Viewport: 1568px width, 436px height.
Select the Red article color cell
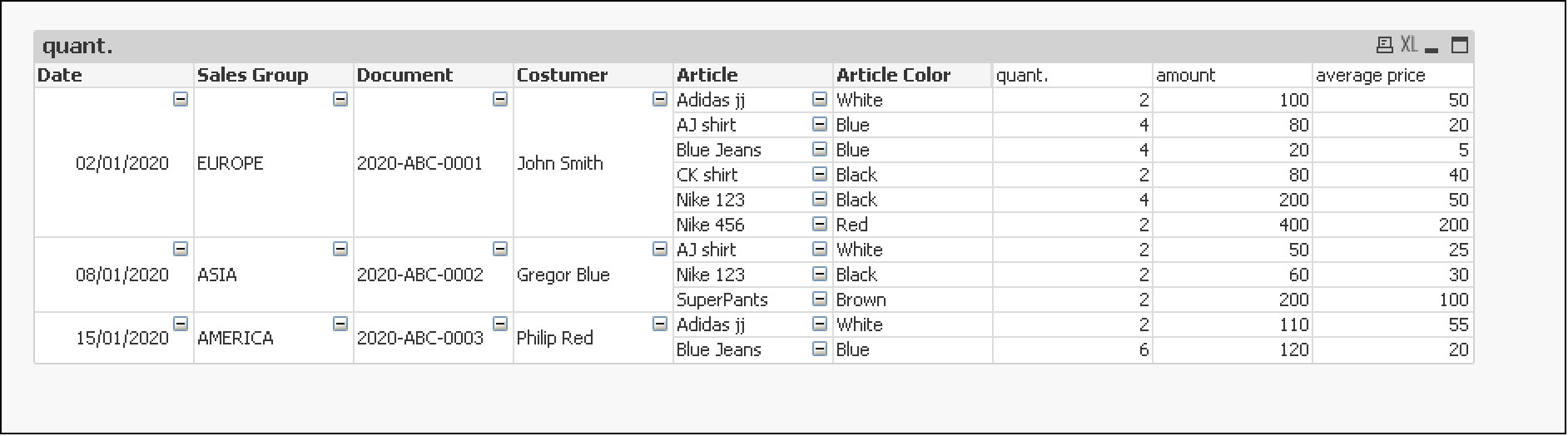click(x=852, y=225)
